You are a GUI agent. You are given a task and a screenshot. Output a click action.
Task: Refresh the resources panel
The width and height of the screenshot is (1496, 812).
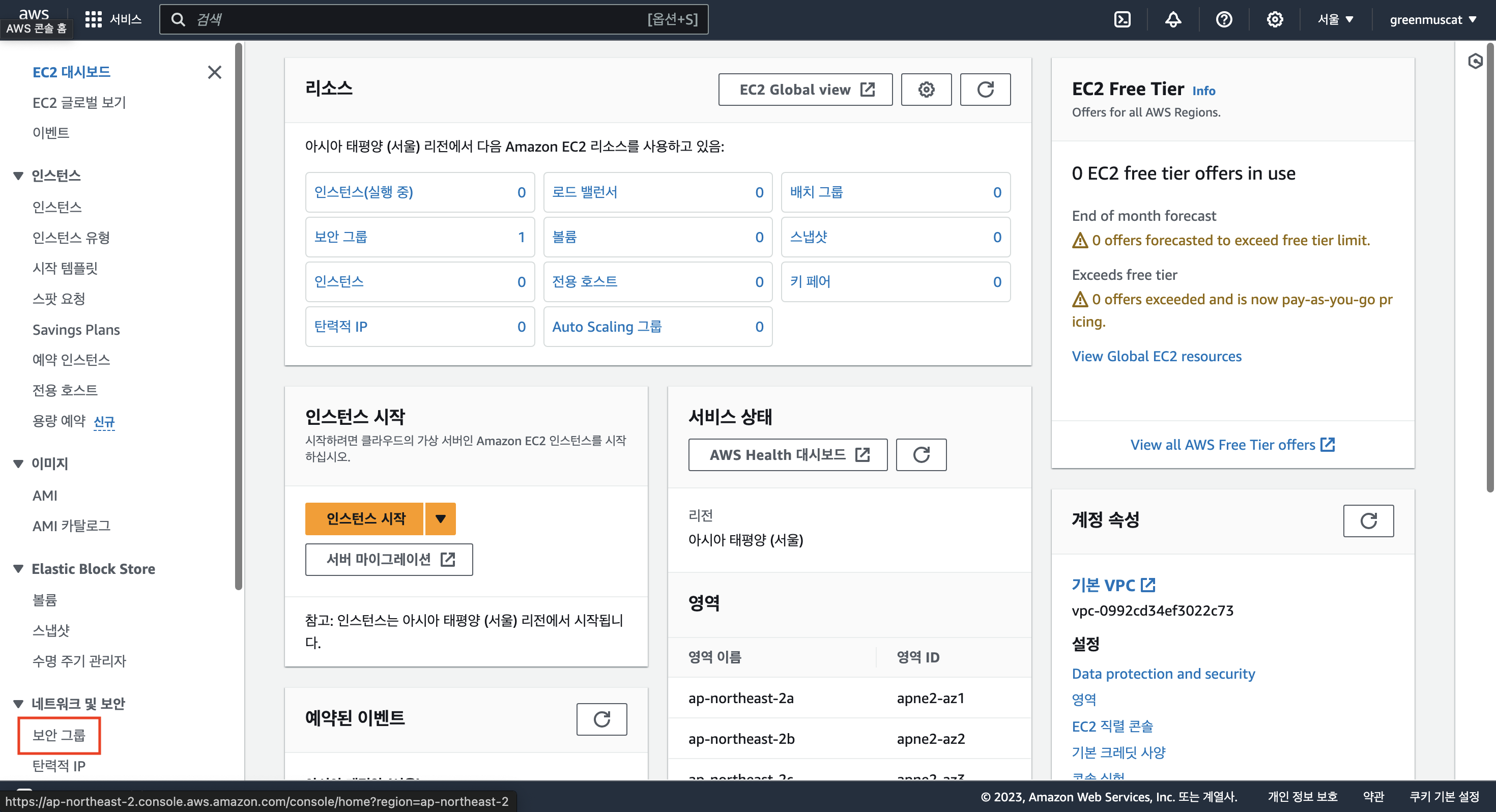(x=985, y=90)
